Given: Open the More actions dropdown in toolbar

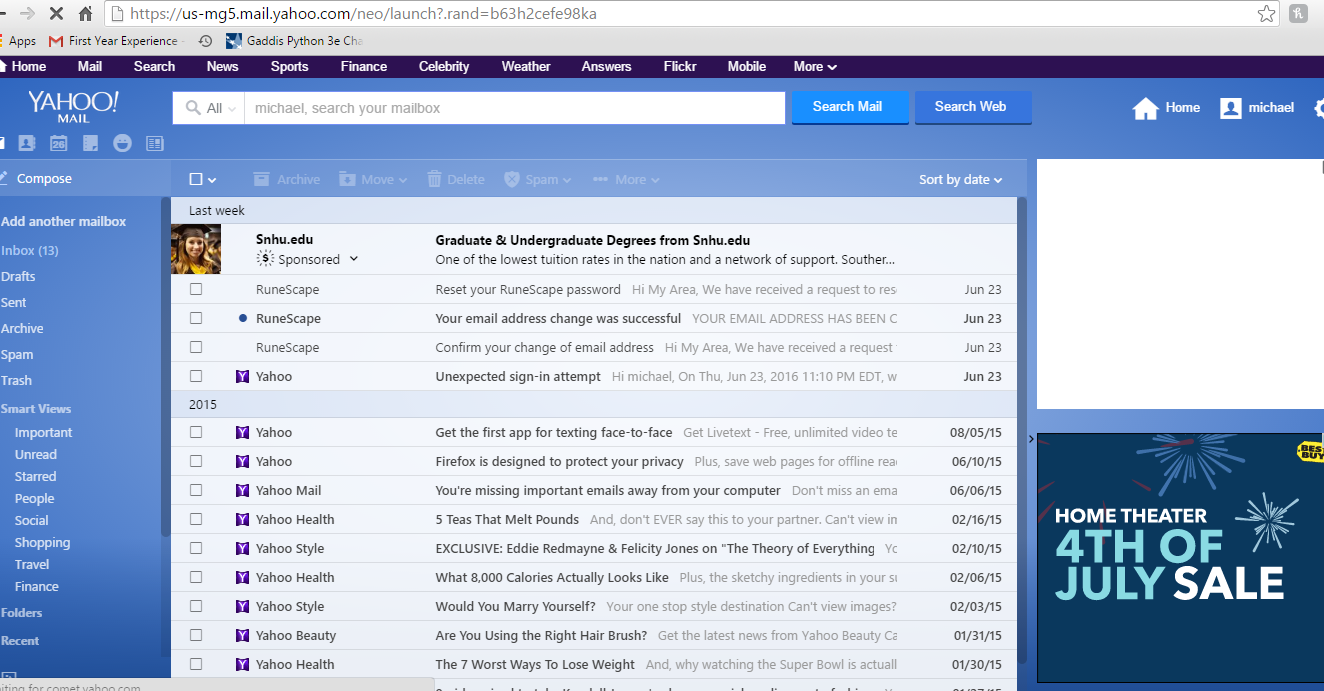Looking at the screenshot, I should (x=627, y=179).
